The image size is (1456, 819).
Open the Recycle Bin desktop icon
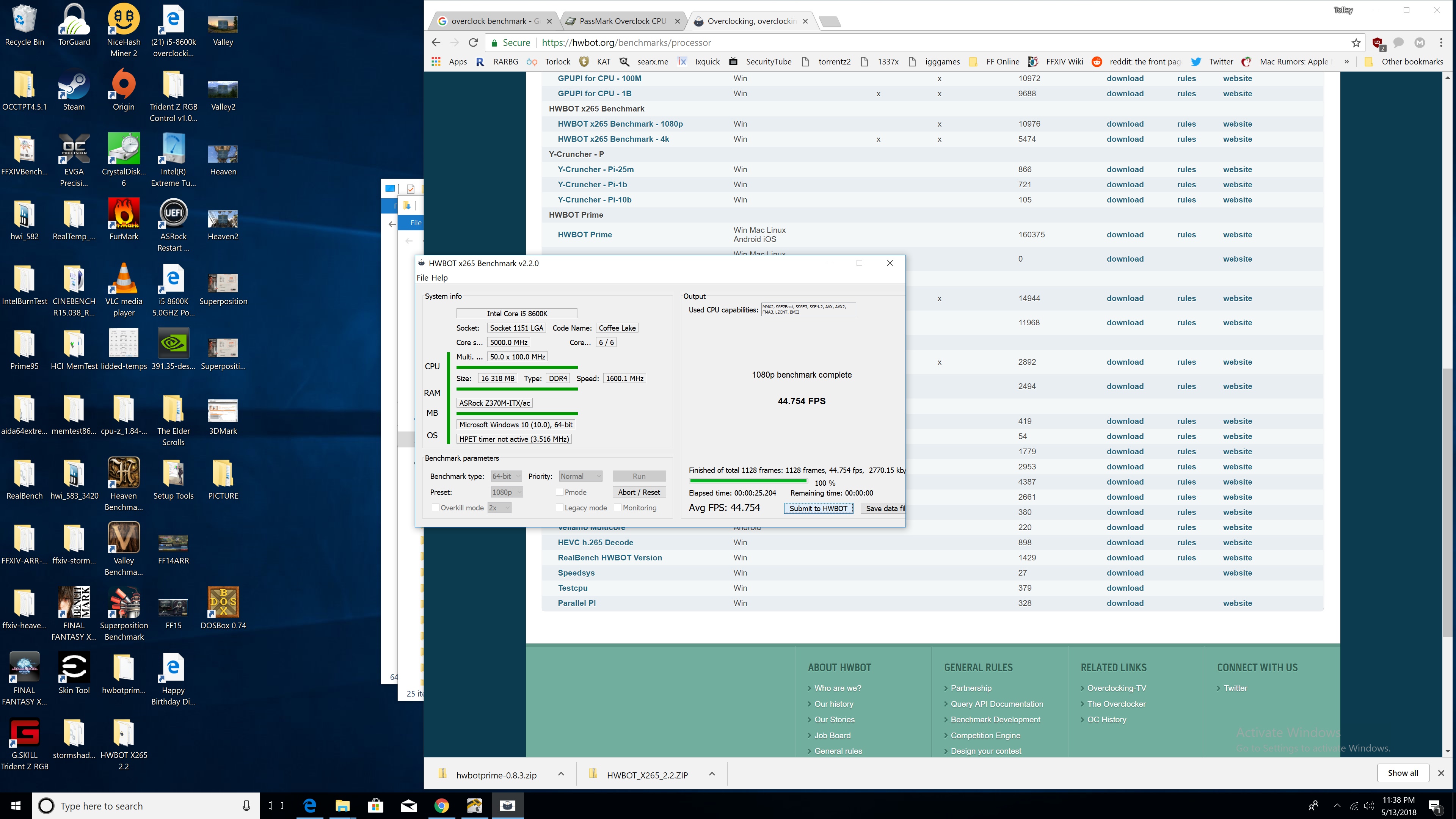pyautogui.click(x=24, y=25)
